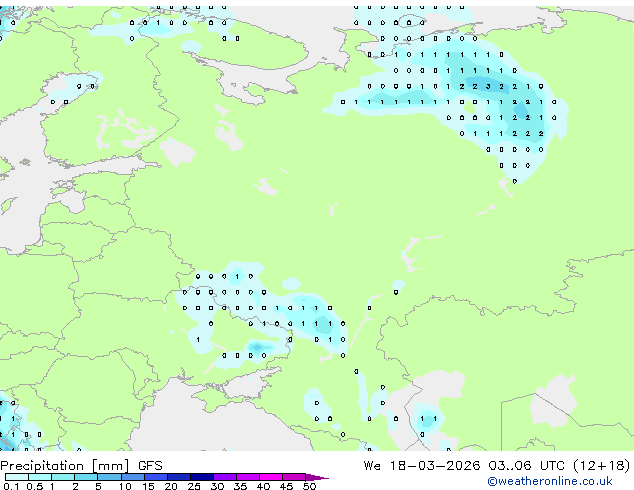Click the '50' legend scale label
The width and height of the screenshot is (634, 490).
tap(309, 486)
